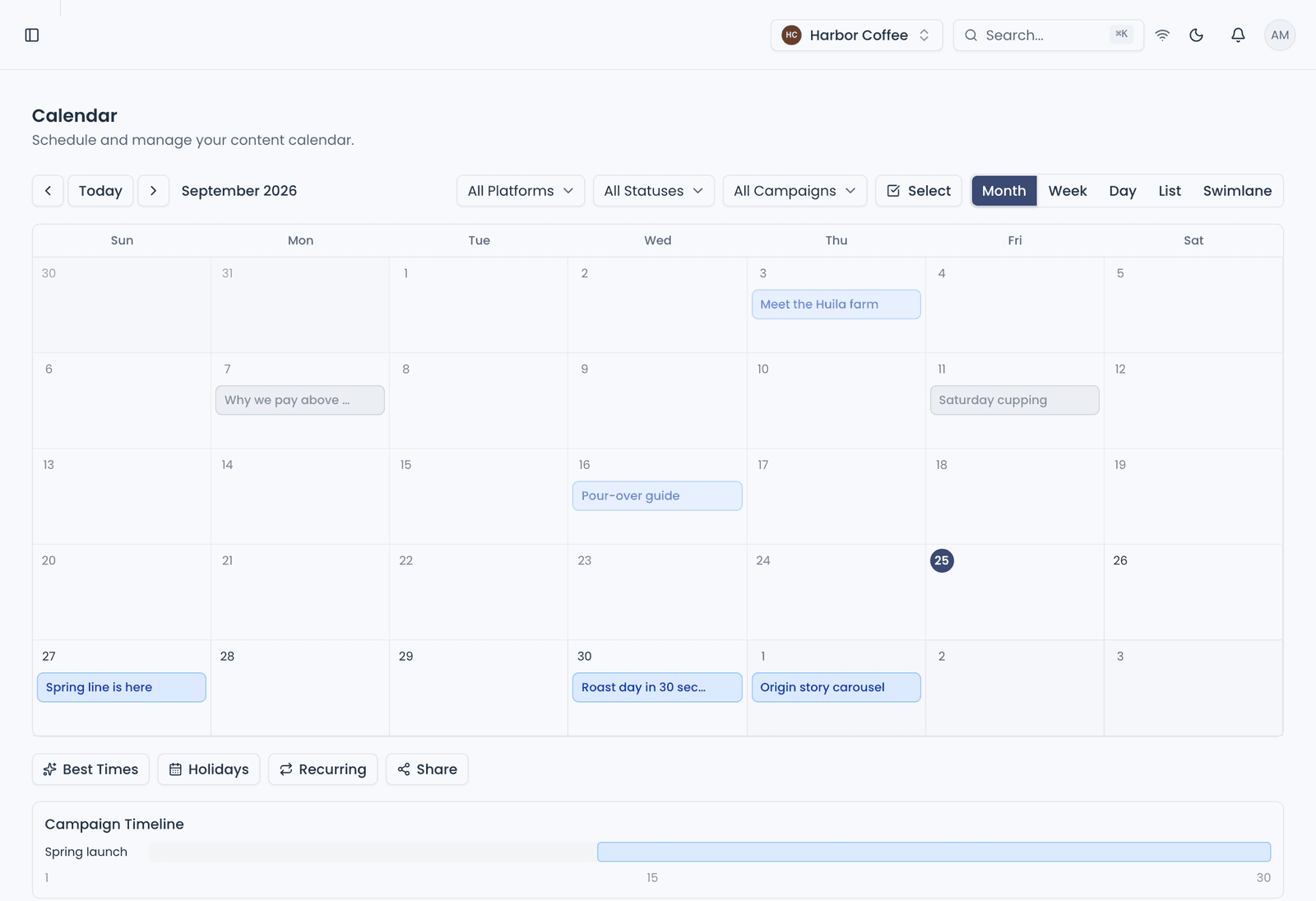Image resolution: width=1316 pixels, height=901 pixels.
Task: Click the Campaign Timeline heading
Action: coord(114,824)
